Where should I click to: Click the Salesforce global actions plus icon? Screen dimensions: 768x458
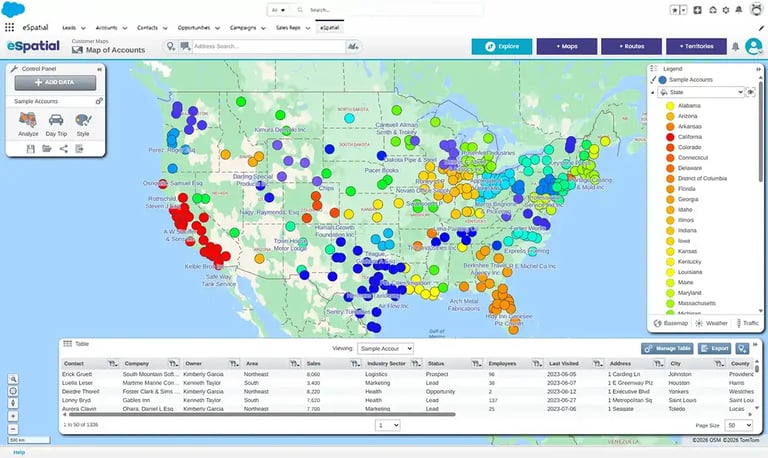pos(697,10)
